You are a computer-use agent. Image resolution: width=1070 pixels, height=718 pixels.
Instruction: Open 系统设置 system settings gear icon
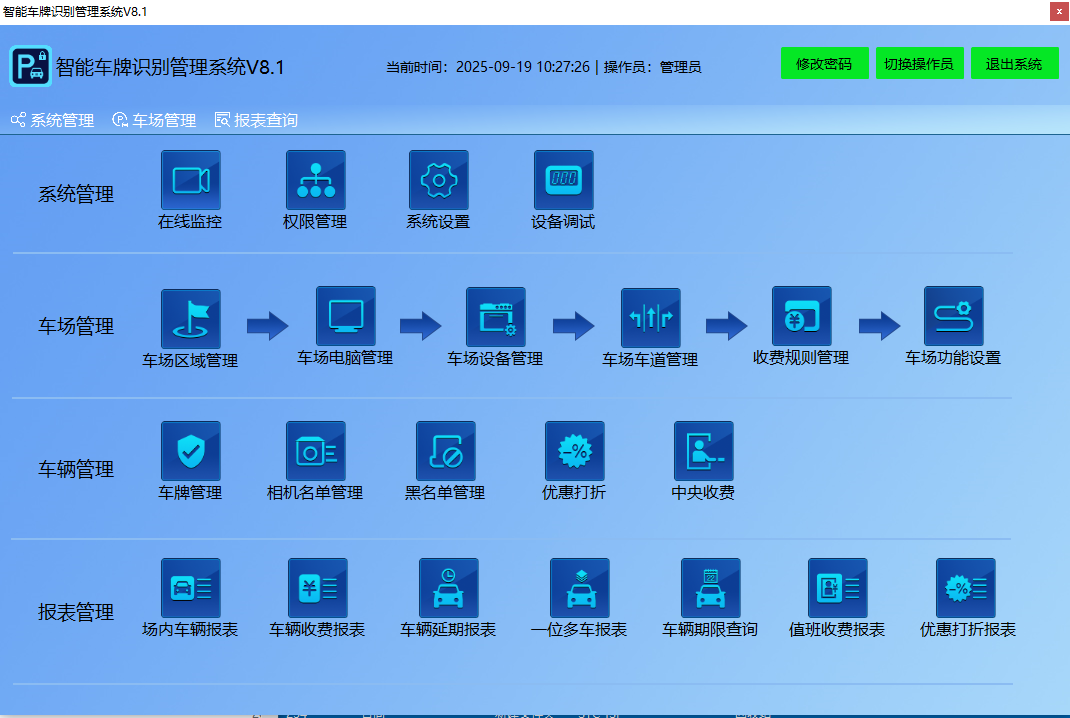coord(438,180)
